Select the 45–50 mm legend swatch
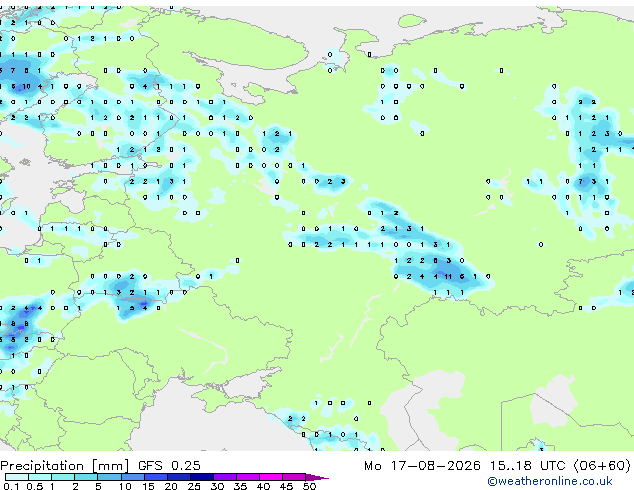Viewport: 634px width, 490px height. pyautogui.click(x=294, y=477)
